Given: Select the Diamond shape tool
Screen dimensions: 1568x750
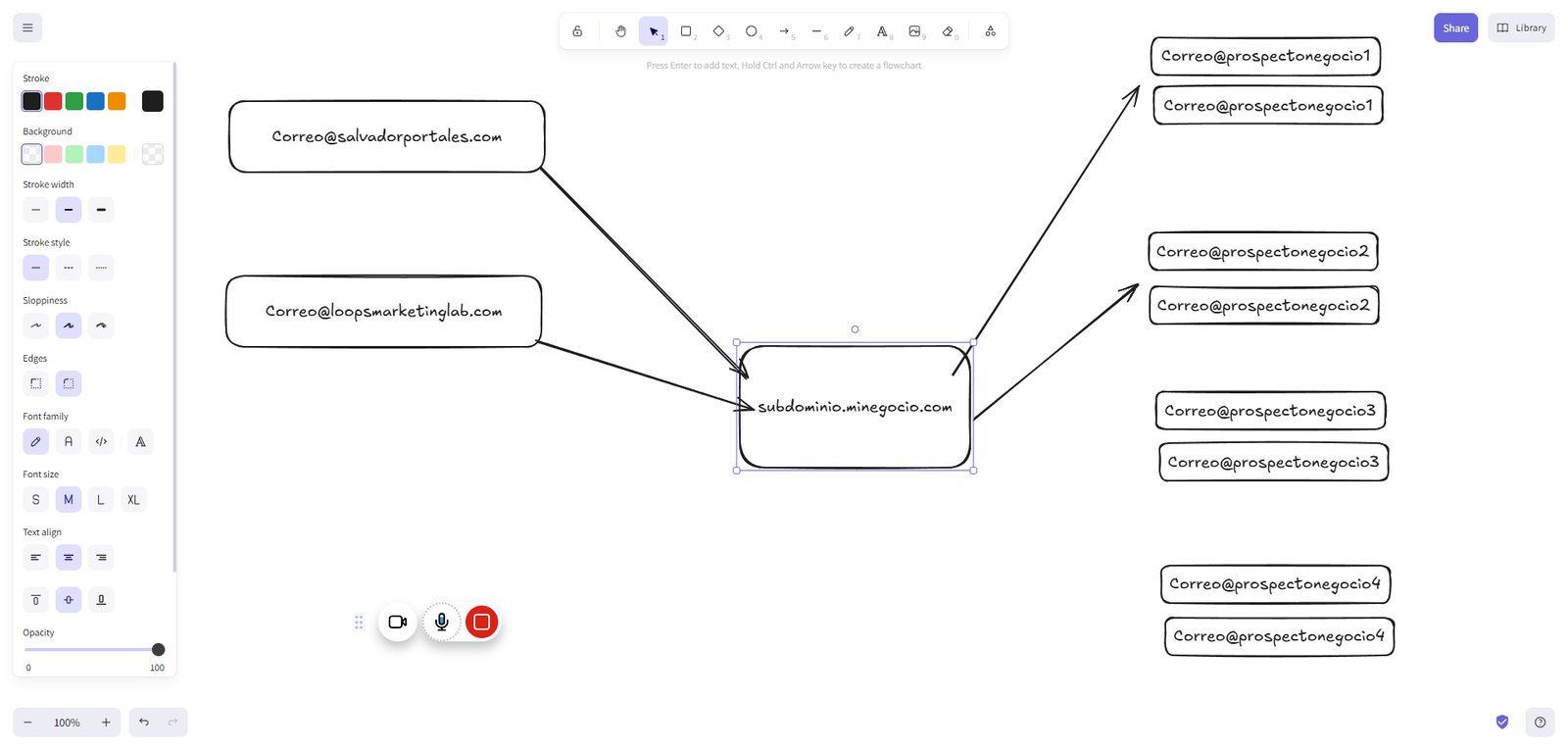Looking at the screenshot, I should click(x=718, y=31).
